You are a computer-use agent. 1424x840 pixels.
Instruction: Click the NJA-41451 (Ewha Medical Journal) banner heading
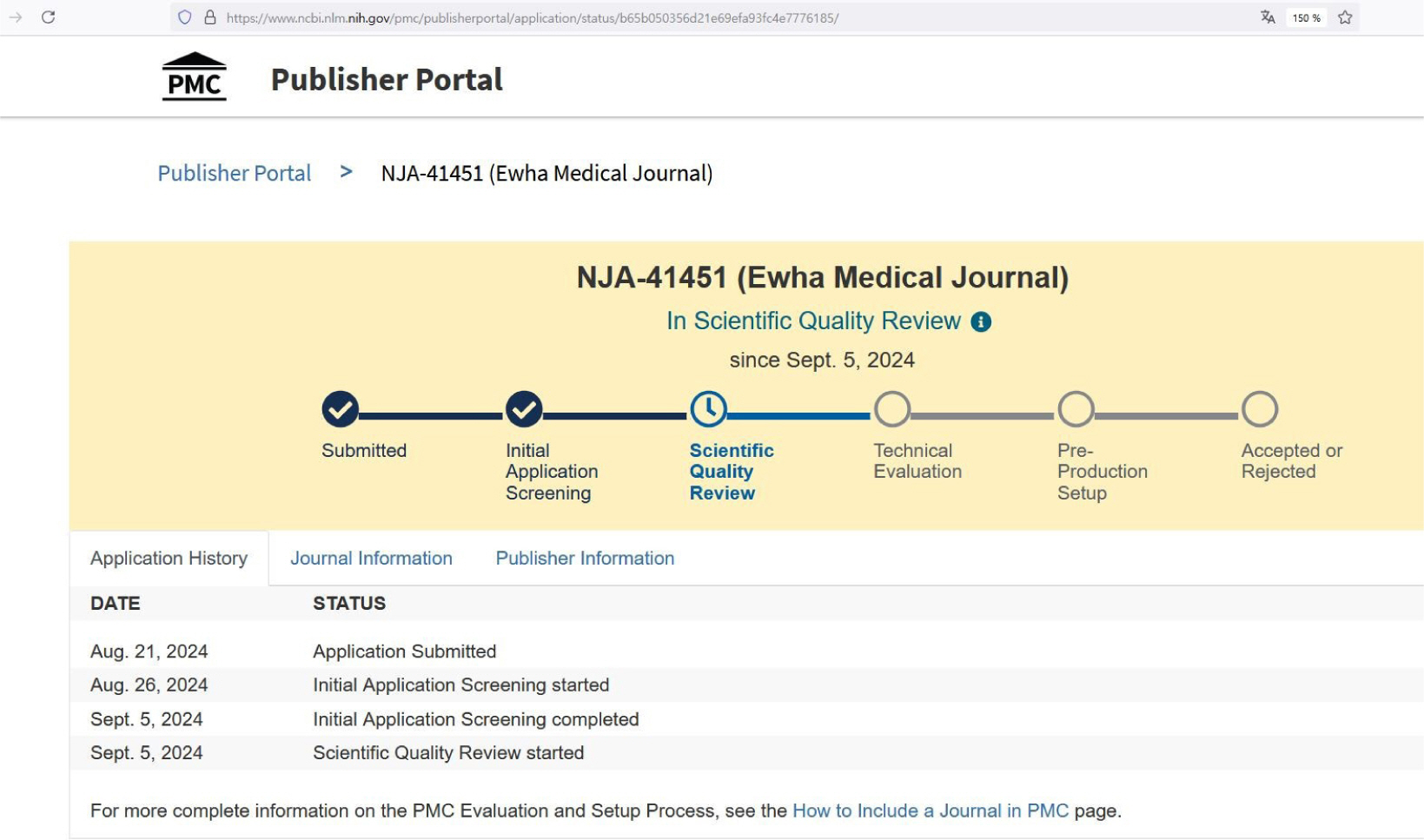(822, 277)
